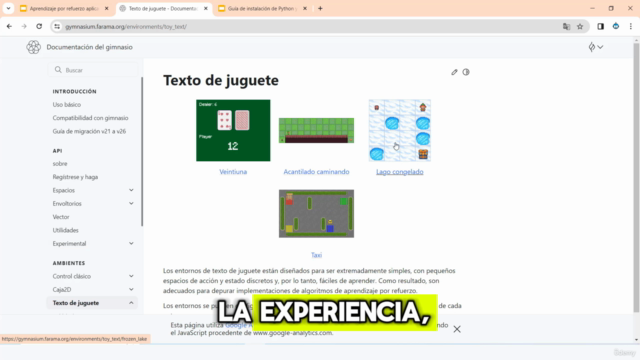
Task: Open Uso básico in sidebar
Action: click(x=67, y=104)
